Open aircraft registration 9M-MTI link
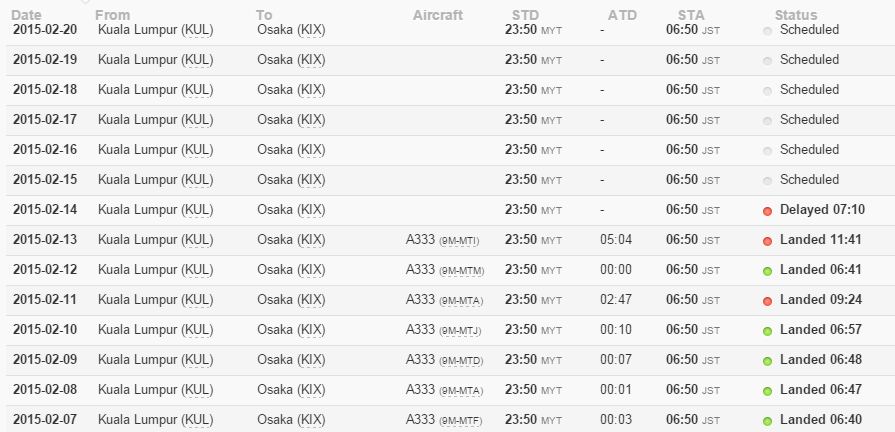895x432 pixels. tap(459, 241)
